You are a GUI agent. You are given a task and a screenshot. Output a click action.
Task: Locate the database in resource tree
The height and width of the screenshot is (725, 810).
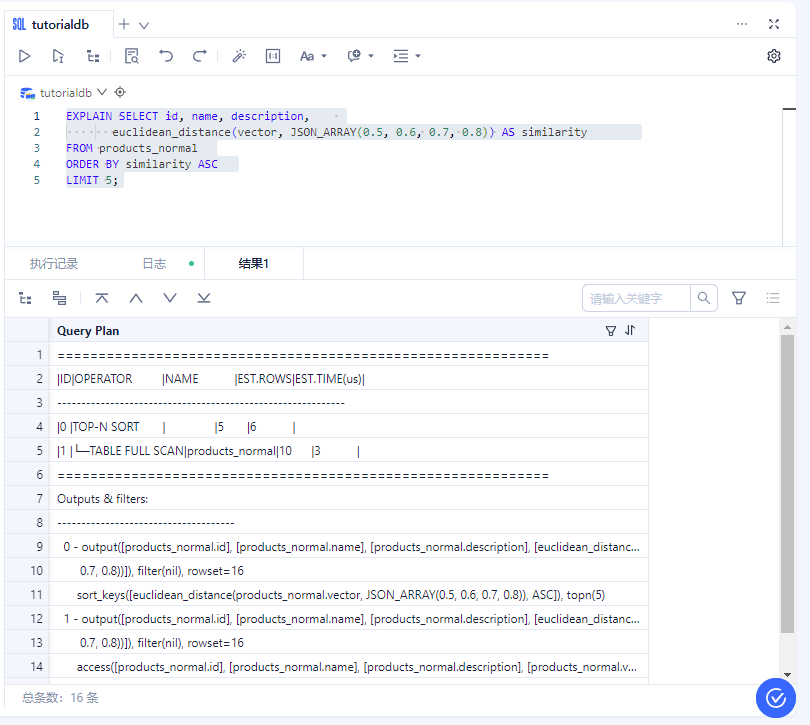click(x=120, y=92)
